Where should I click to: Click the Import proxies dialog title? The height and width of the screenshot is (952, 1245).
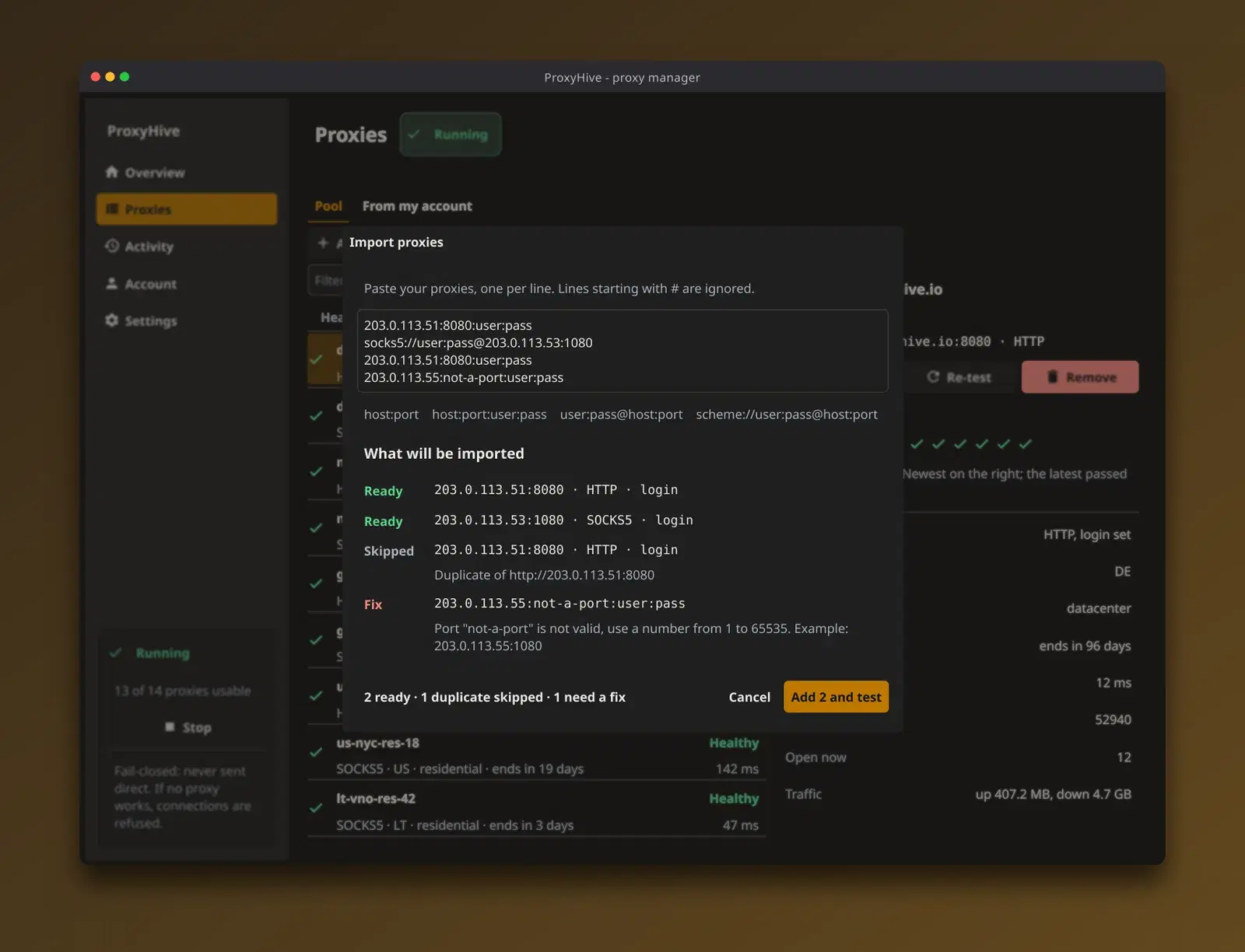coord(396,242)
